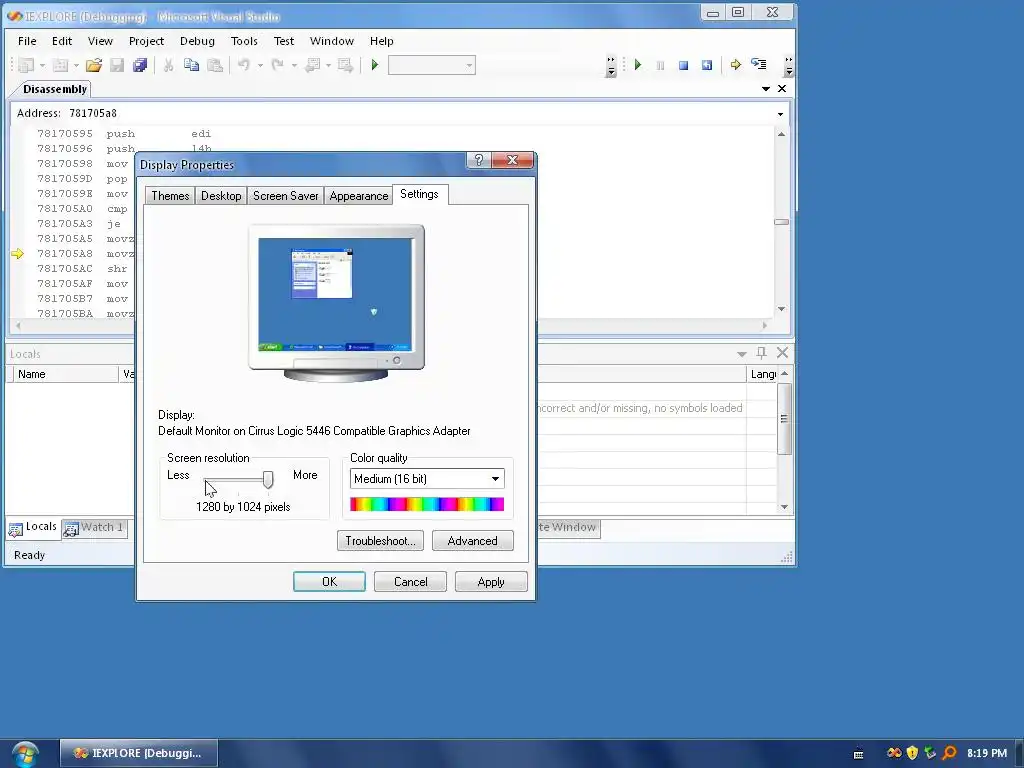This screenshot has width=1024, height=768.
Task: Click the Cut scissors icon
Action: click(x=168, y=65)
